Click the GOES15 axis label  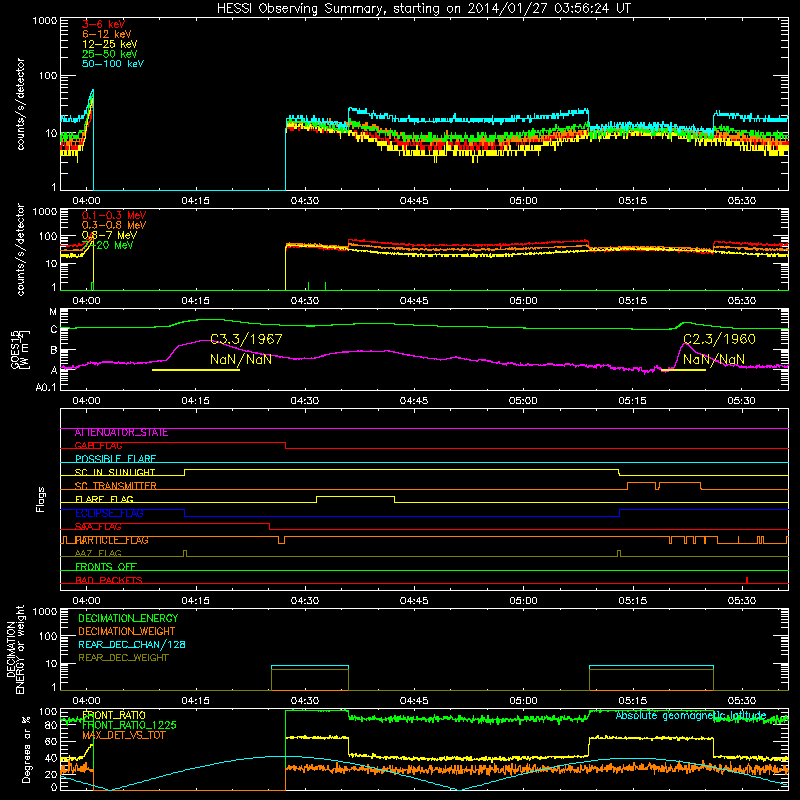(14, 349)
